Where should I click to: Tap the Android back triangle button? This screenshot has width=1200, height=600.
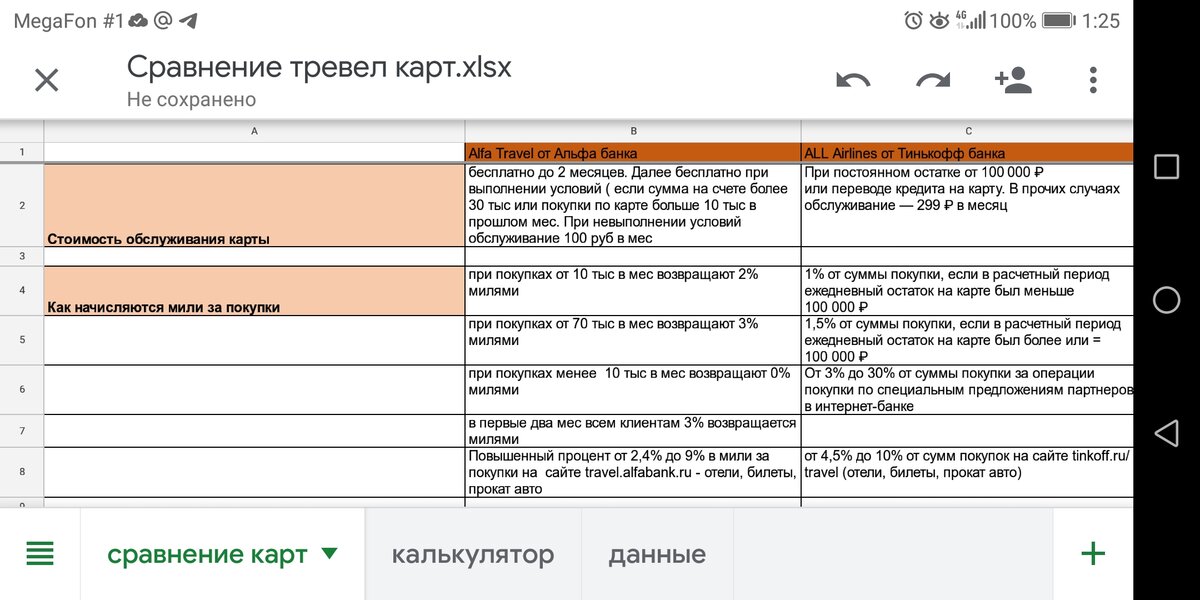[x=1166, y=433]
